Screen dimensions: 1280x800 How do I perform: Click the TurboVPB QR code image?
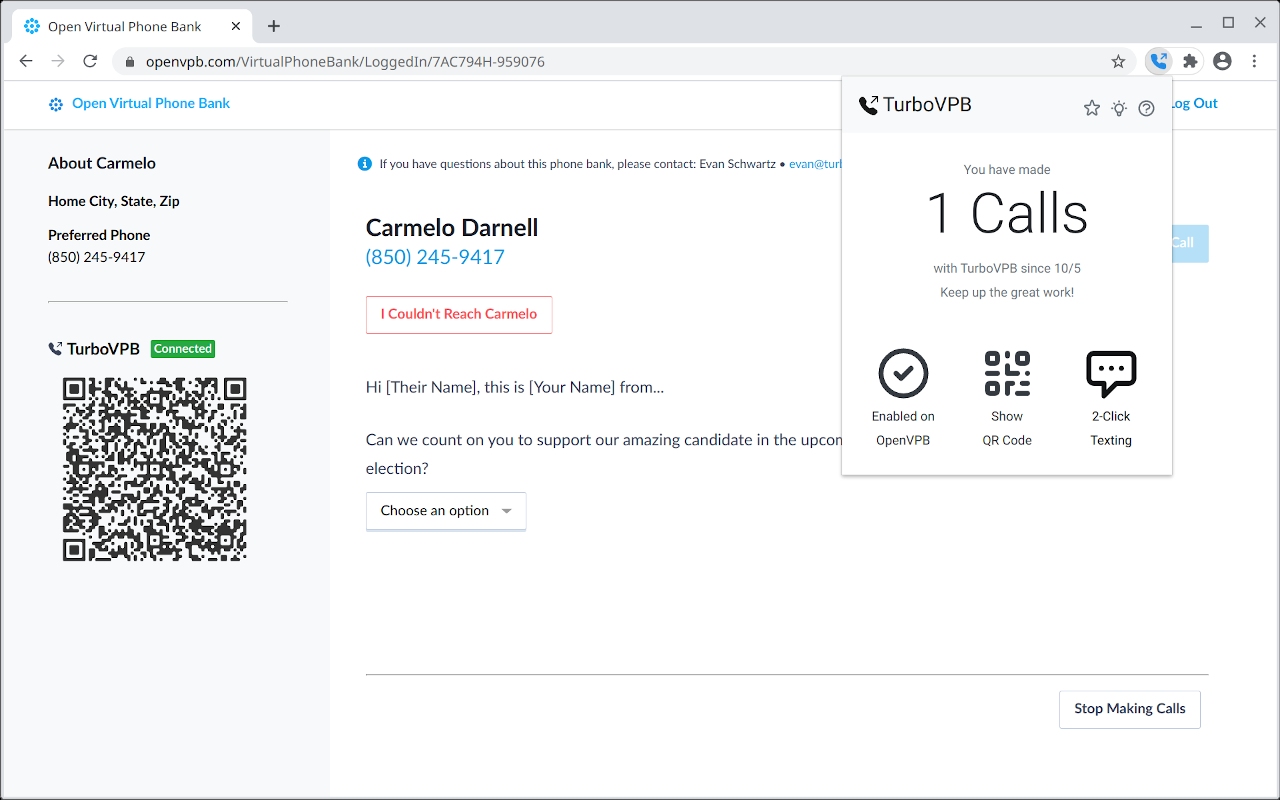coord(155,469)
